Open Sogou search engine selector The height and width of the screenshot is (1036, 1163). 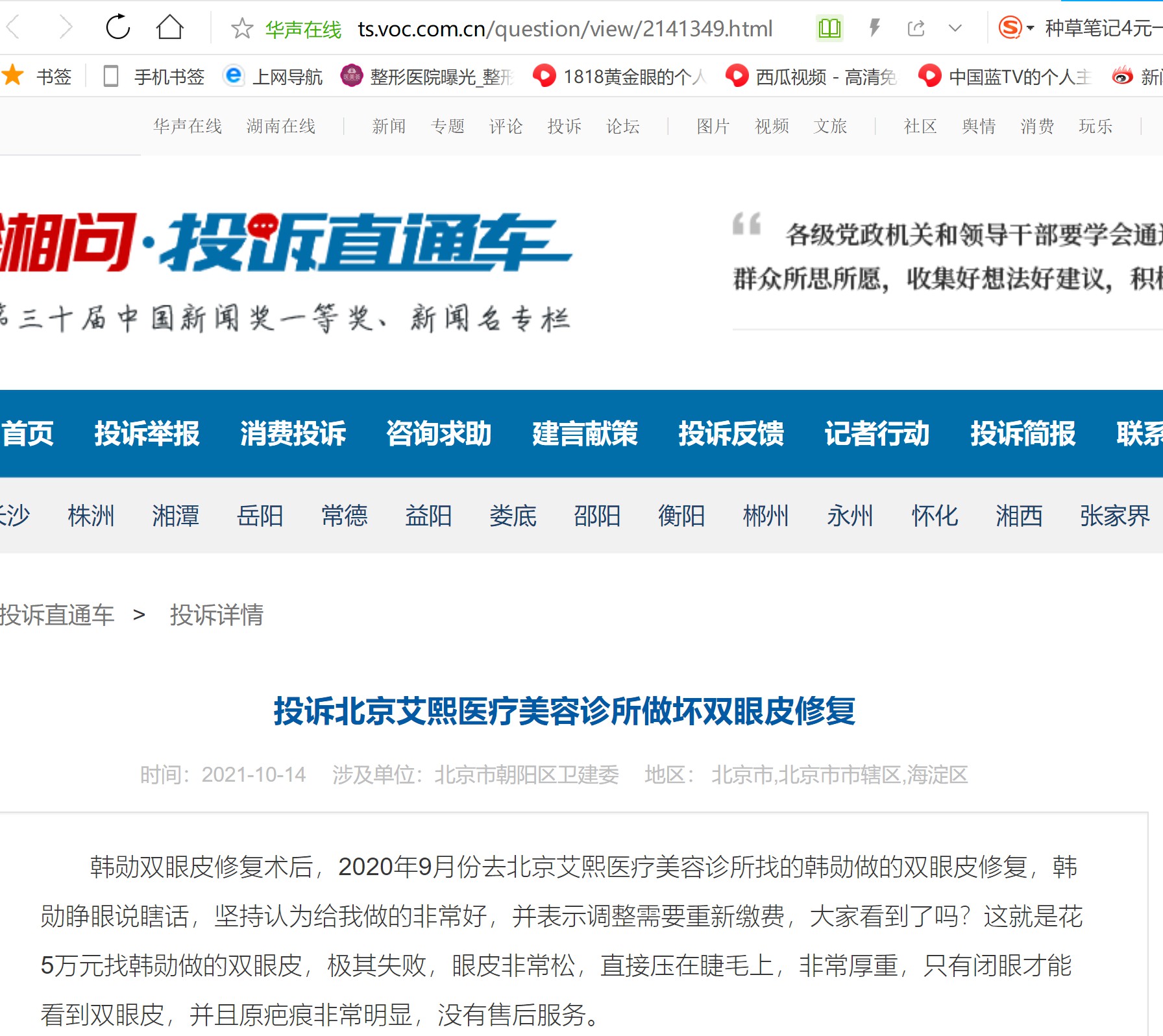[x=1016, y=28]
